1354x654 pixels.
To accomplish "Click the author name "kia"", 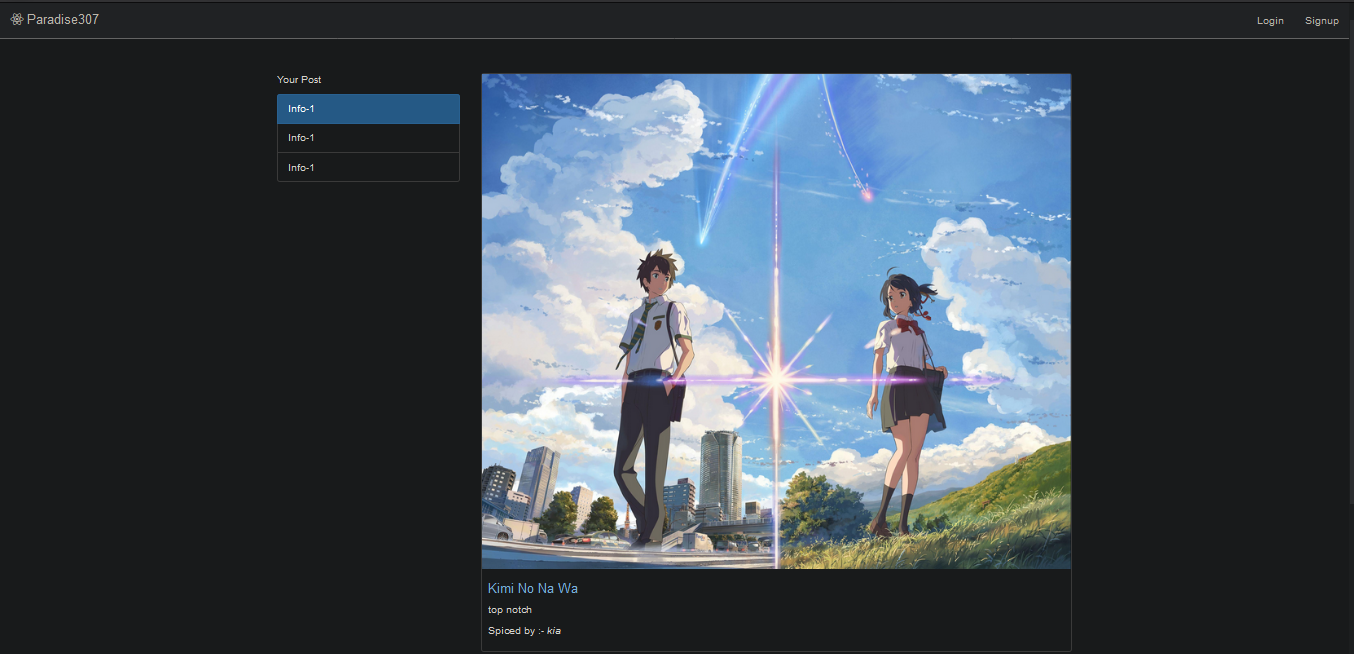I will [554, 631].
